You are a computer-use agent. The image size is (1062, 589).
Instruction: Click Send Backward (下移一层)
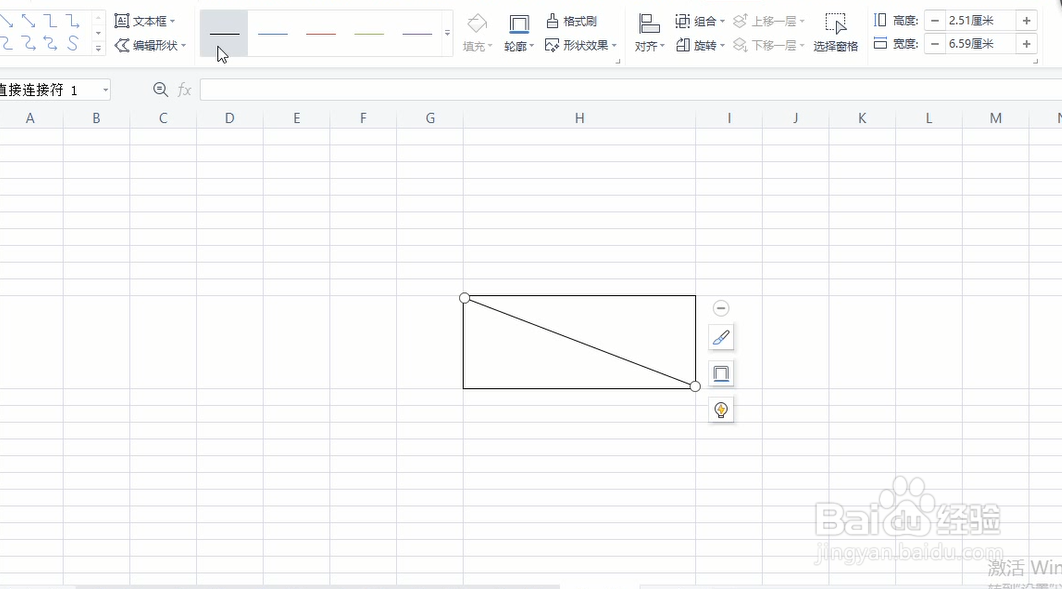(x=769, y=45)
